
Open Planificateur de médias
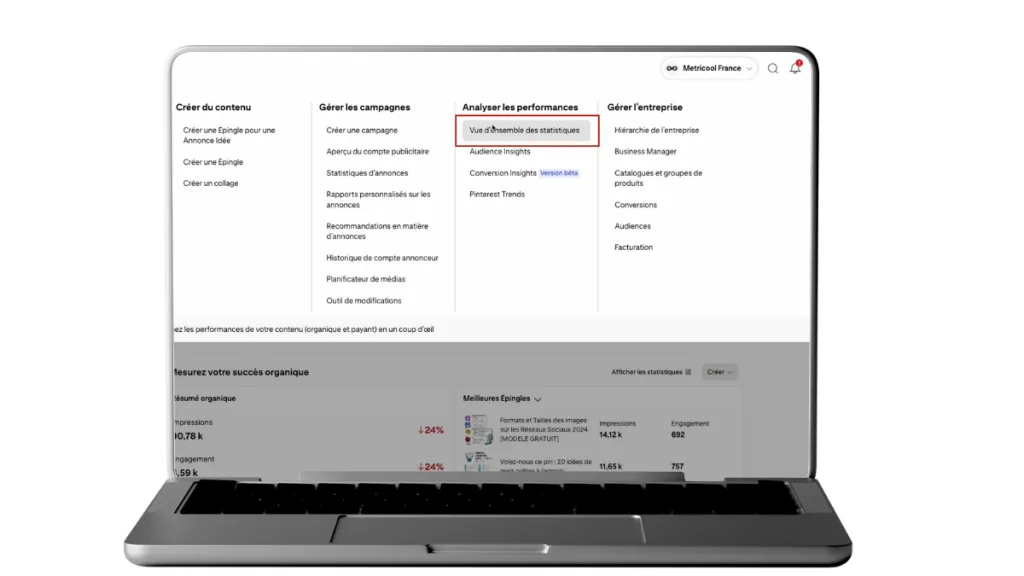click(x=365, y=279)
